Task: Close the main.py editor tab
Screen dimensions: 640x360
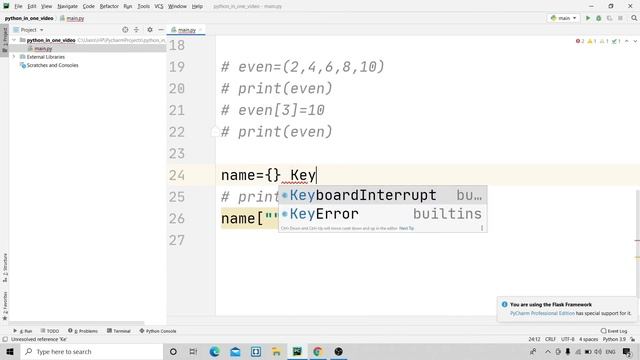Action: coord(200,30)
